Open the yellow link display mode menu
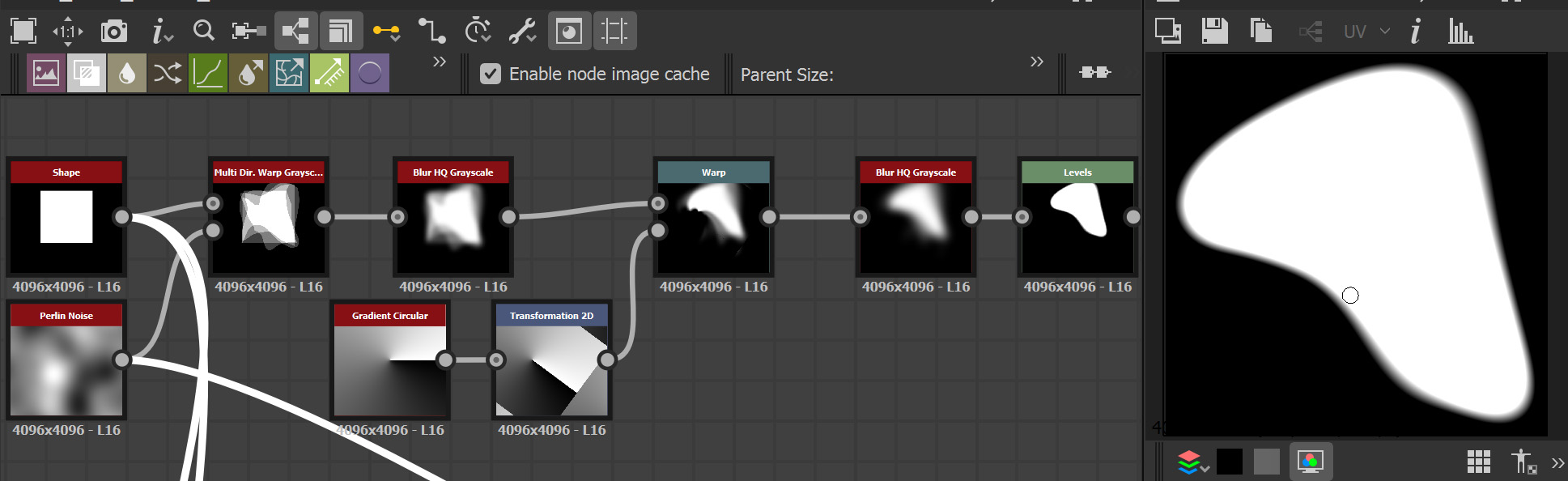1568x481 pixels. [x=386, y=32]
